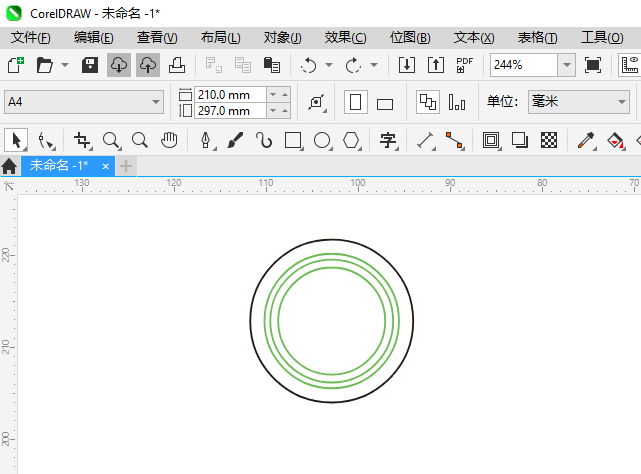Redo the last action
The height and width of the screenshot is (474, 641).
pos(354,65)
